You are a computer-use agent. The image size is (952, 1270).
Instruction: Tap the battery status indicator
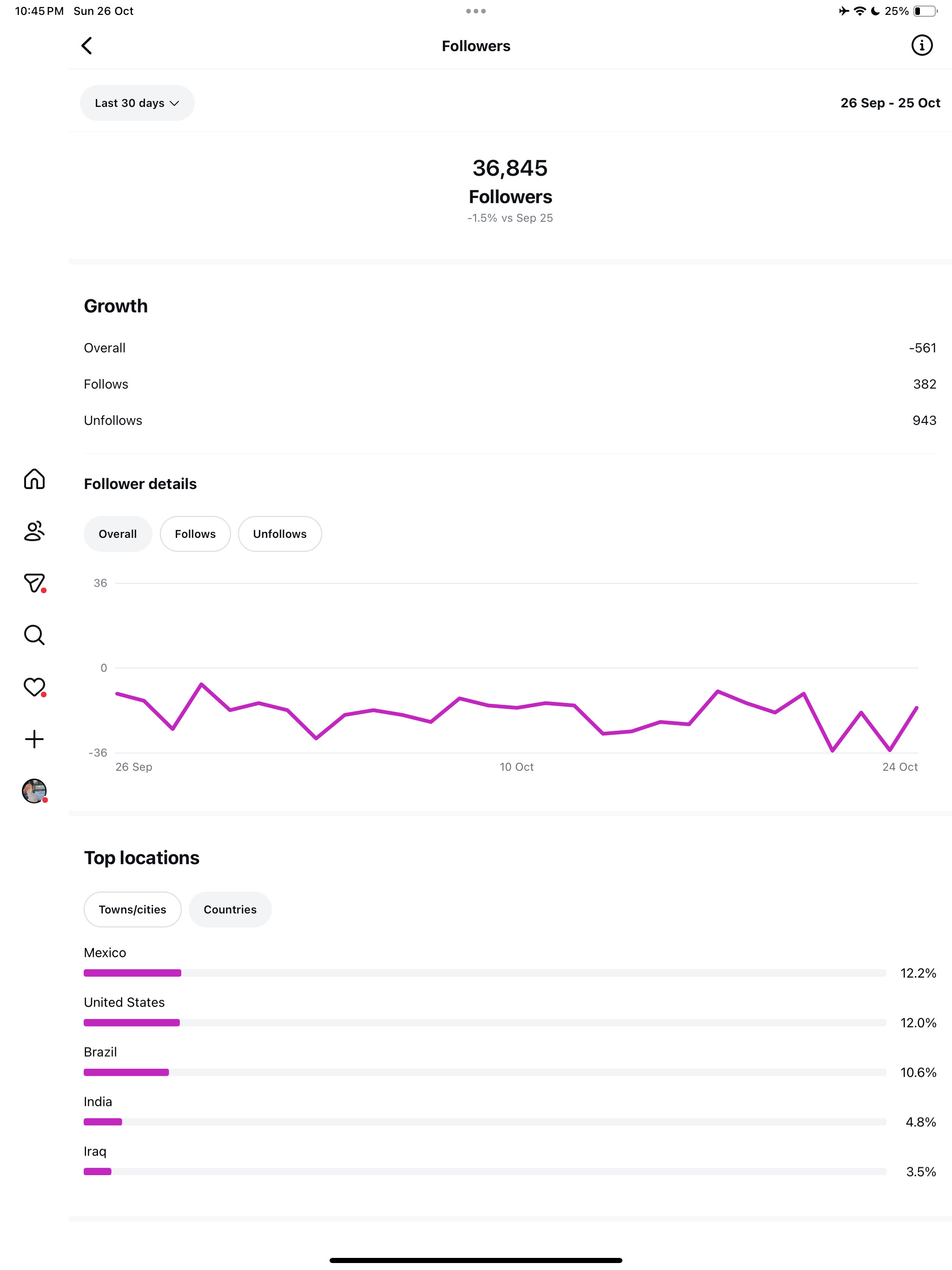[925, 11]
